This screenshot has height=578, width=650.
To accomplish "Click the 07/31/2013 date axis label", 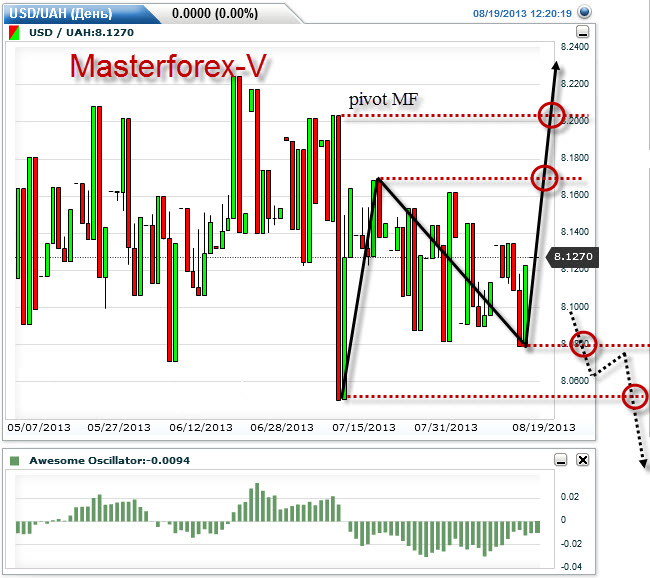I will pyautogui.click(x=446, y=427).
